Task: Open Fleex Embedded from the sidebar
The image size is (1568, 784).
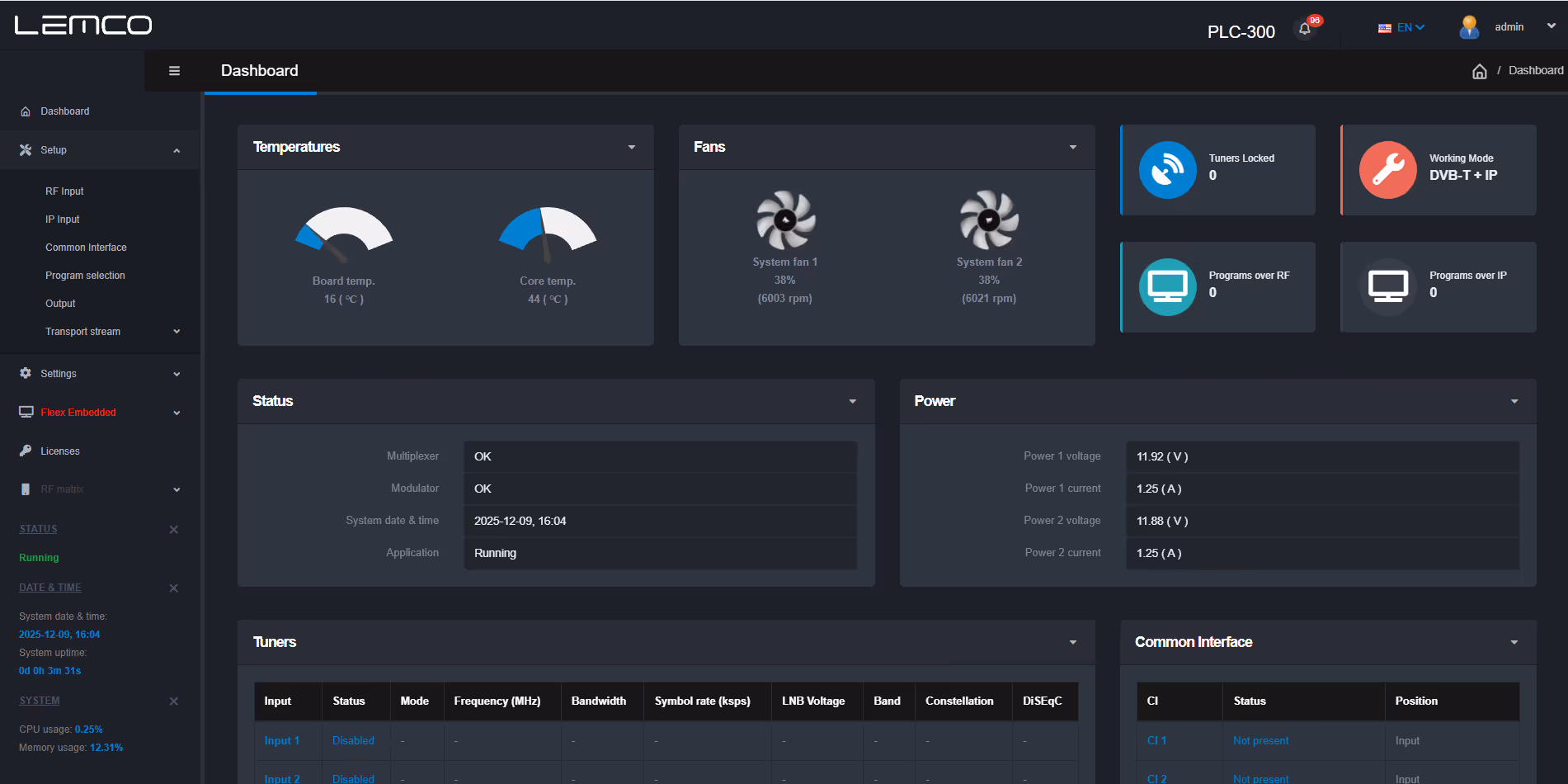Action: (x=78, y=412)
